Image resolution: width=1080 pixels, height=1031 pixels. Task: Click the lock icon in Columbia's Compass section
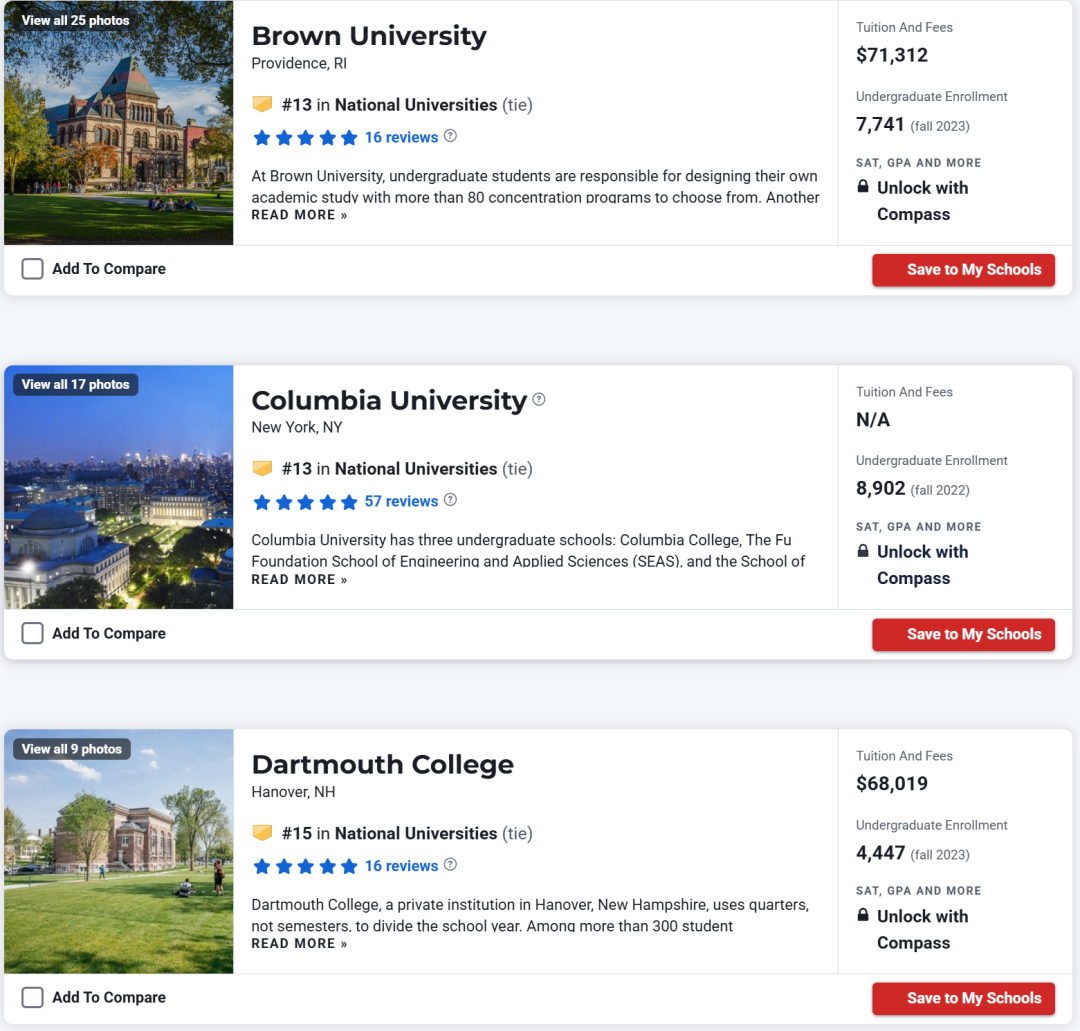tap(862, 550)
